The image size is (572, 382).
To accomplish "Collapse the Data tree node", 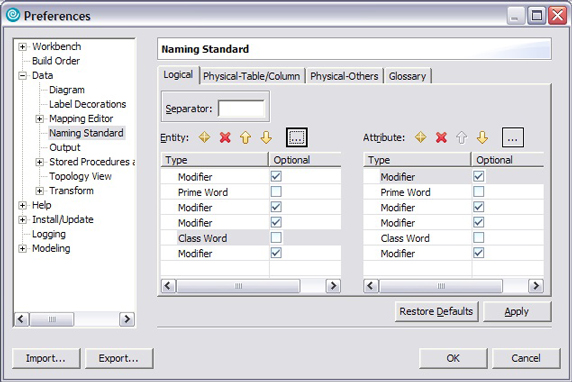I will 23,76.
